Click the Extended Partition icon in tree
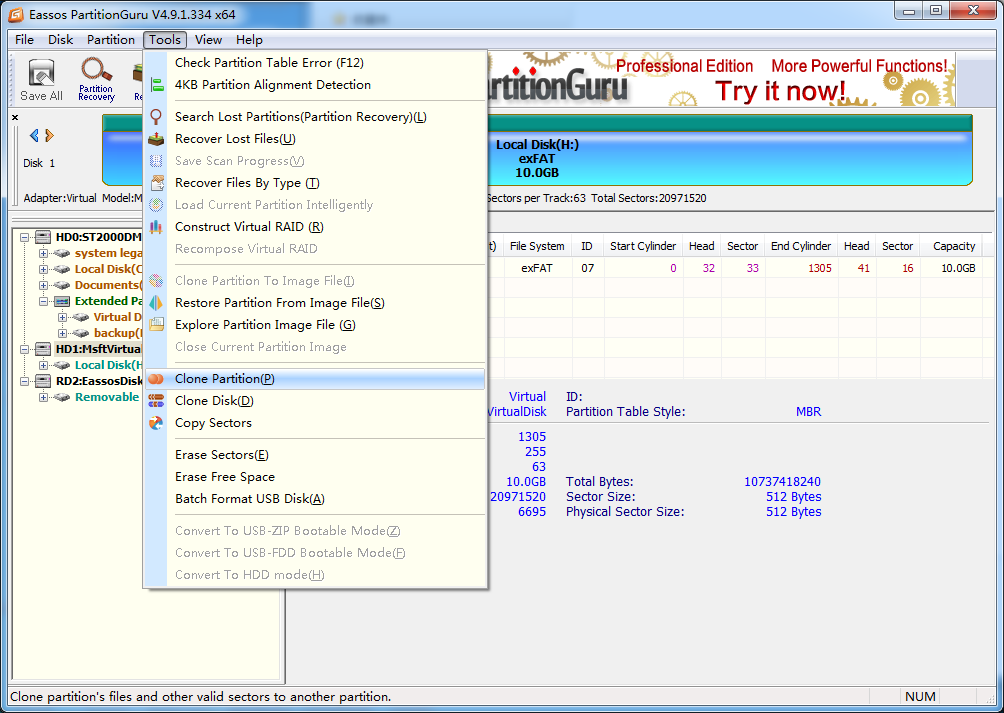Screen dimensions: 1004x713 tap(62, 301)
